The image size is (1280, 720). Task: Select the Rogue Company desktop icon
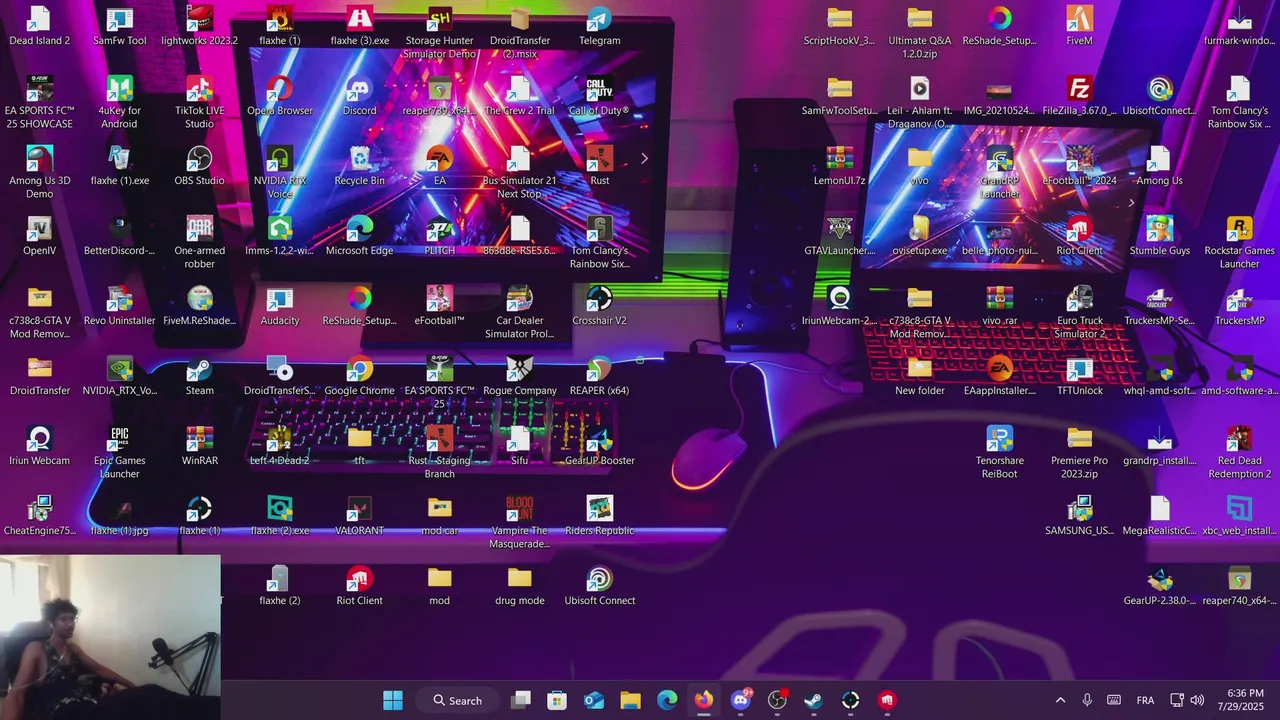tap(519, 377)
